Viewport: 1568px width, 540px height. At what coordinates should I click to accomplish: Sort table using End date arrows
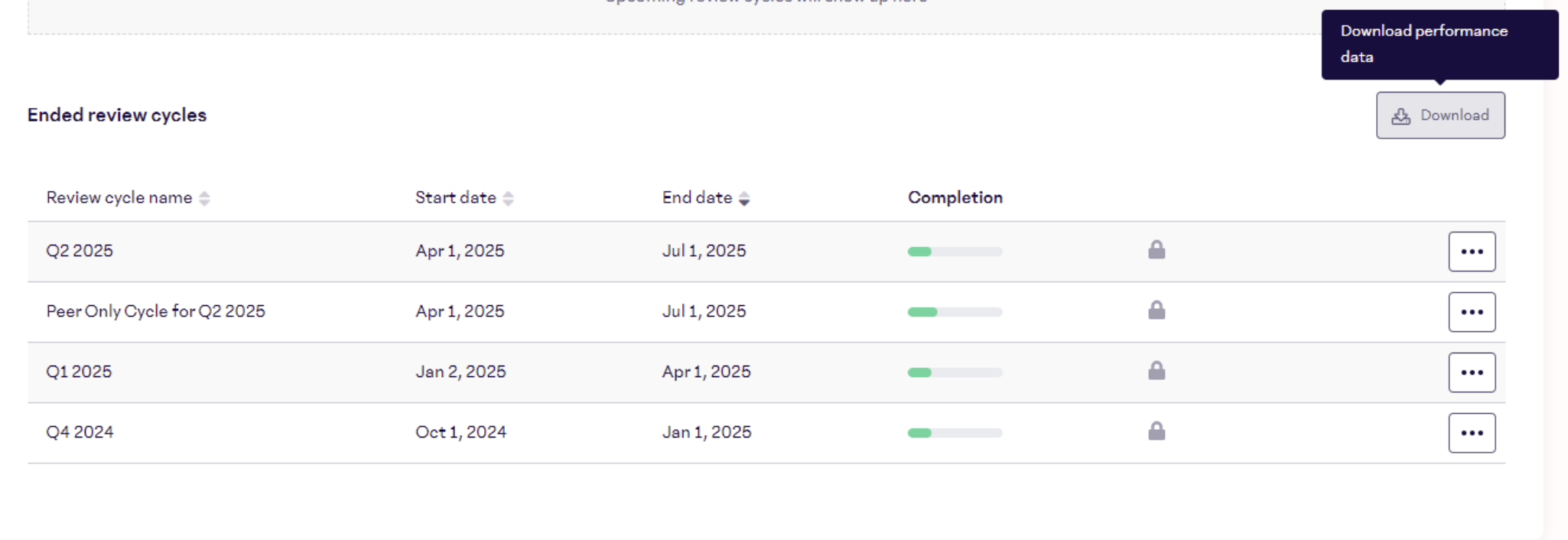[x=743, y=199]
